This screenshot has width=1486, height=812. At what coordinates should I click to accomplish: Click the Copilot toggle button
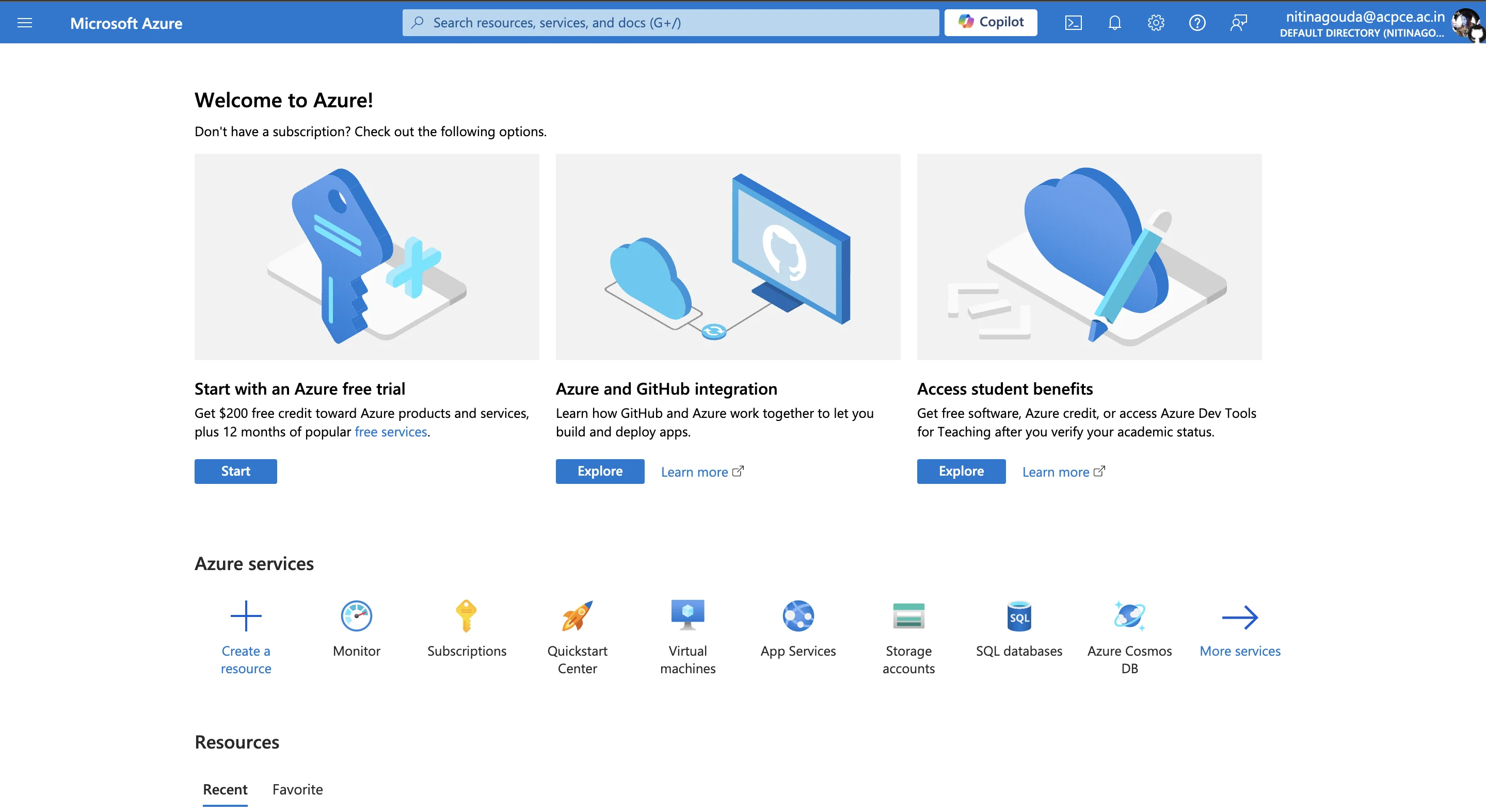[x=992, y=22]
